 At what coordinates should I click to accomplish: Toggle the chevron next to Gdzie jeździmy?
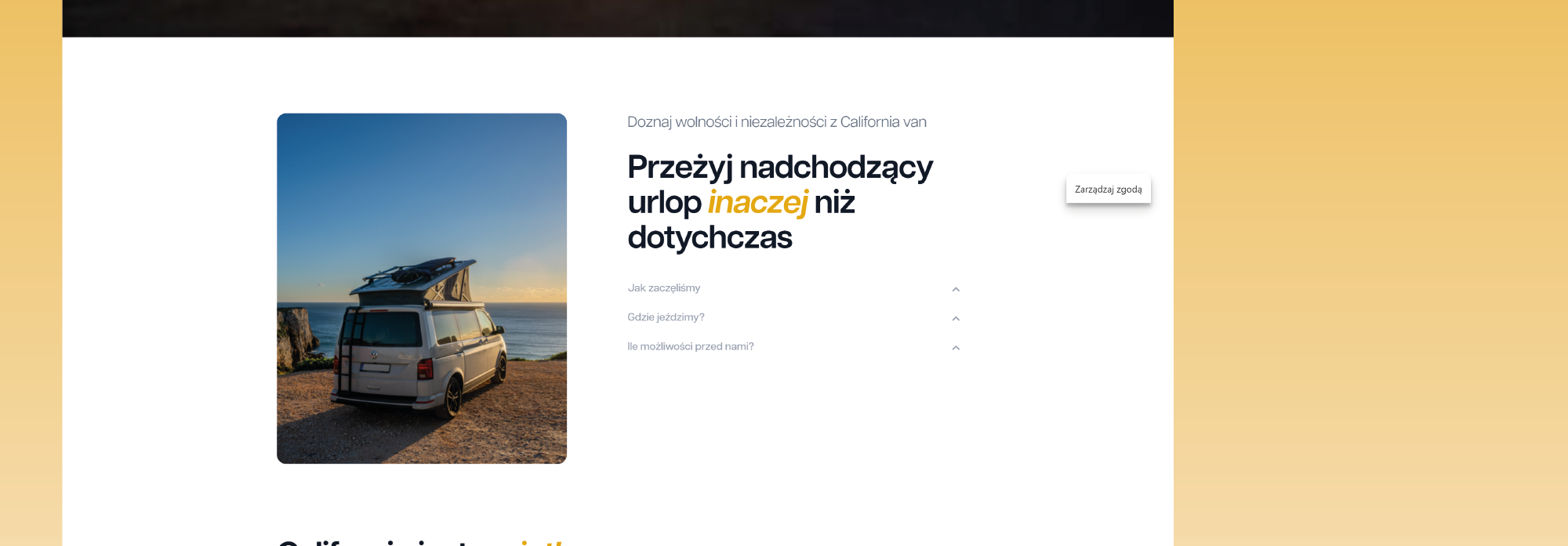pos(955,319)
